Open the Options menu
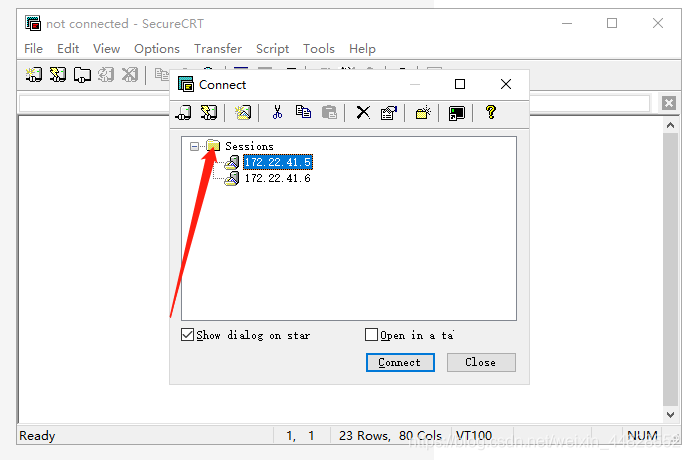The image size is (690, 460). coord(157,48)
